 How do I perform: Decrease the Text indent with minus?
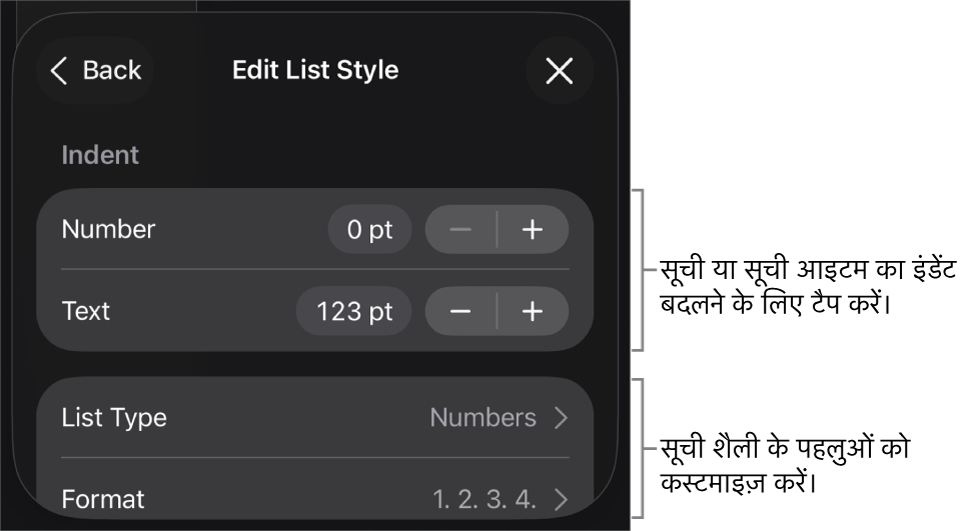(460, 311)
